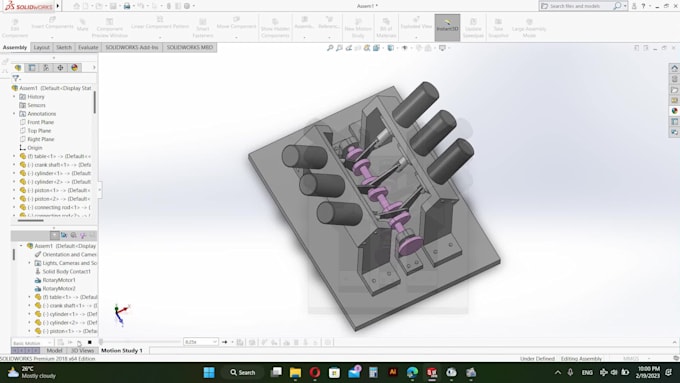
Task: Expand the Annotations node in tree
Action: point(14,114)
